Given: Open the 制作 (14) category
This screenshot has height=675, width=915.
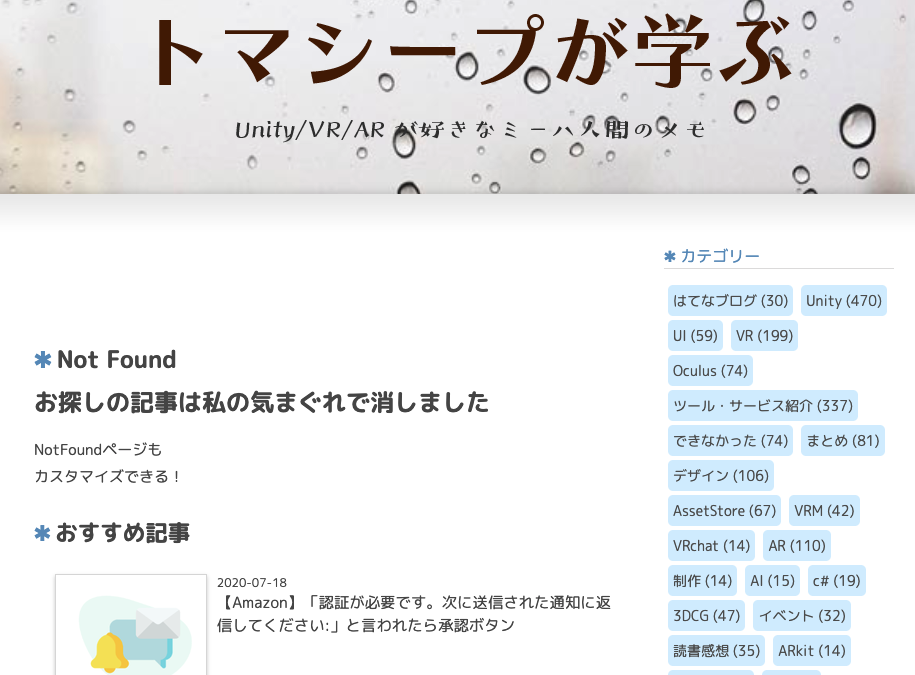Looking at the screenshot, I should pos(702,580).
